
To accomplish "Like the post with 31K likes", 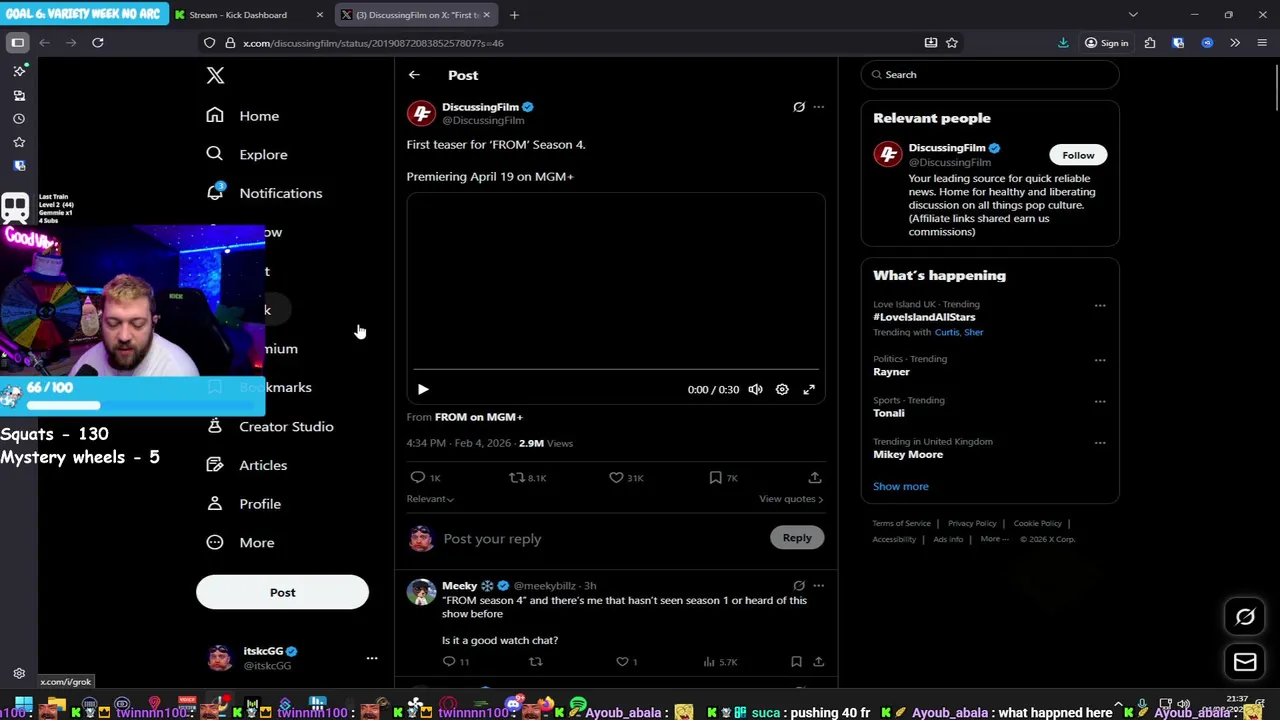I will pyautogui.click(x=626, y=478).
